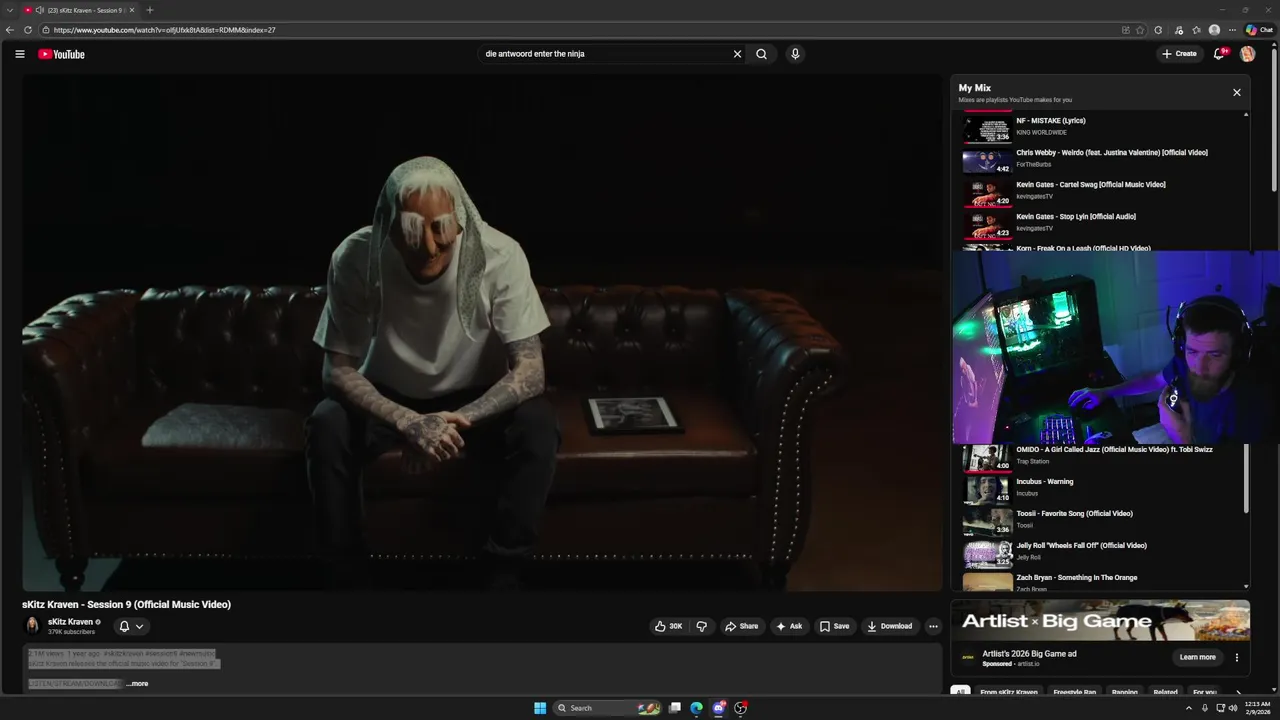Select the From sKitz Kraven chip
The height and width of the screenshot is (720, 1280).
1009,692
